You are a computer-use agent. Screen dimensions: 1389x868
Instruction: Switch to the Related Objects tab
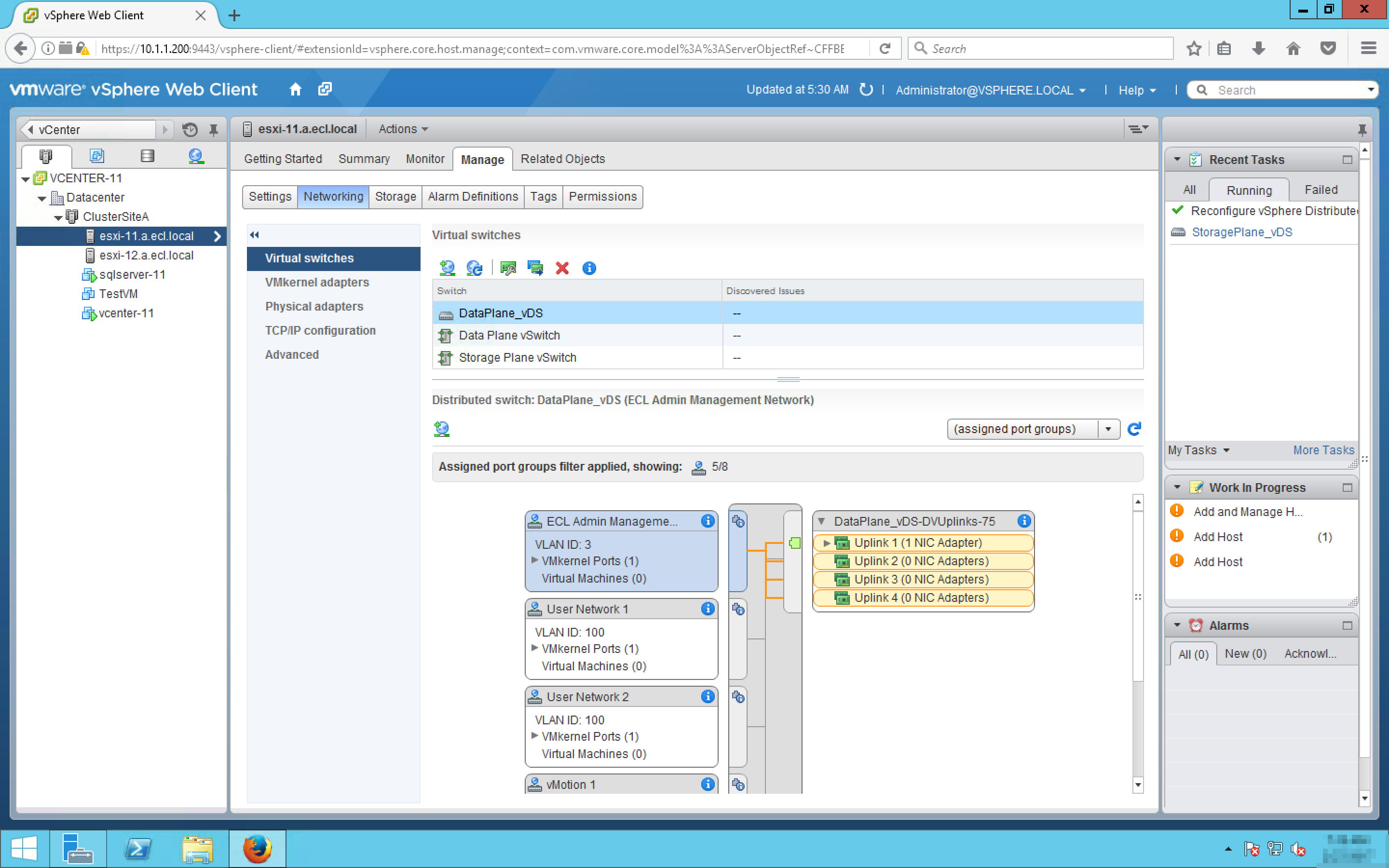tap(562, 159)
